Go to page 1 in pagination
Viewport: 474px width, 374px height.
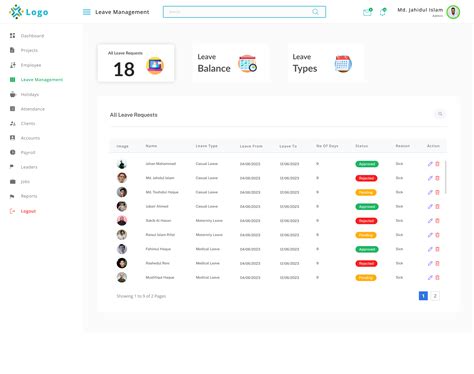(x=423, y=296)
